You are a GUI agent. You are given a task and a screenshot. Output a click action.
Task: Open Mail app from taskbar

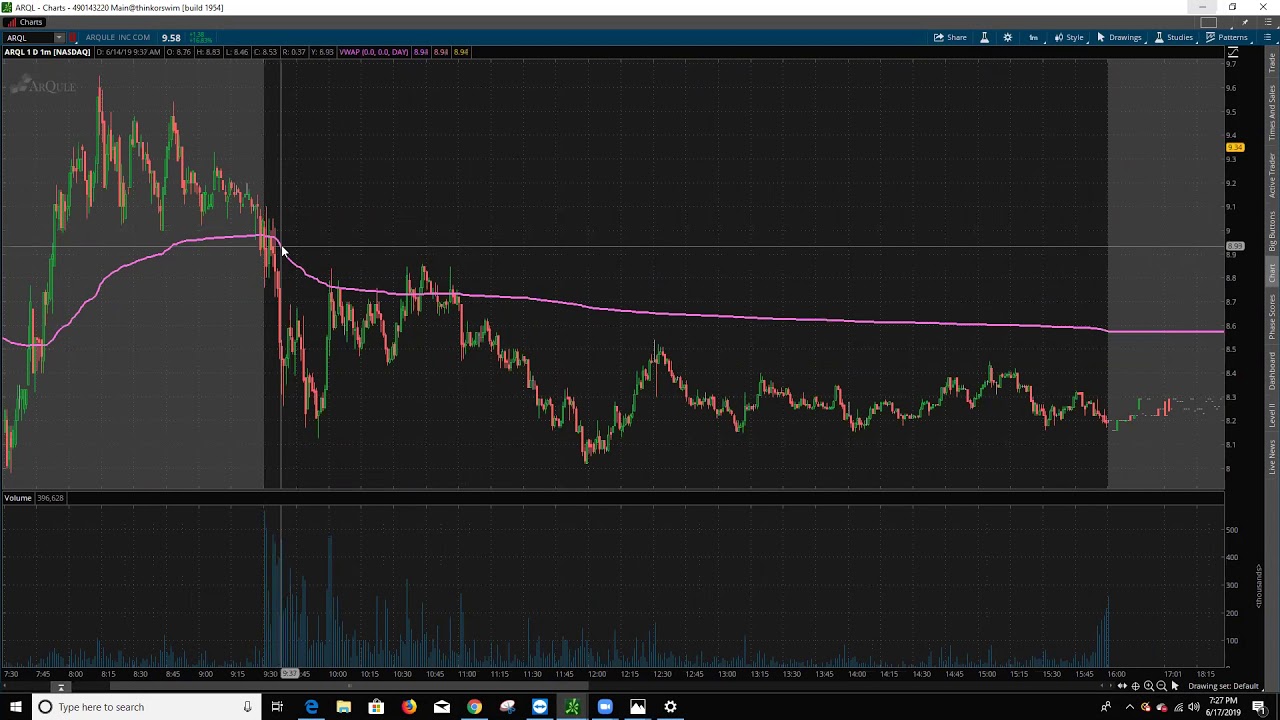(441, 707)
